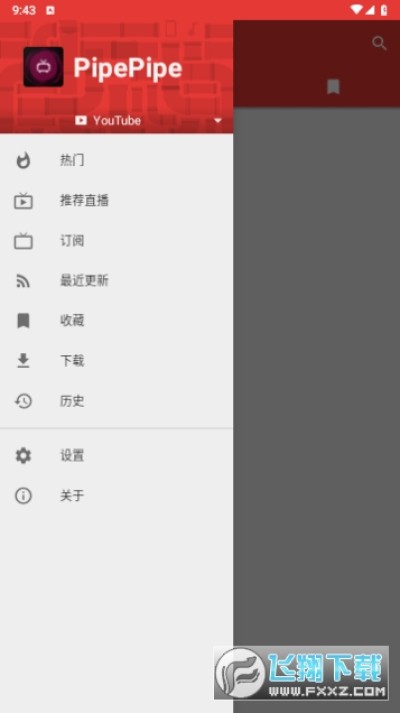Tap the PipePipe app logo thumbnail
The width and height of the screenshot is (400, 713).
pyautogui.click(x=43, y=66)
